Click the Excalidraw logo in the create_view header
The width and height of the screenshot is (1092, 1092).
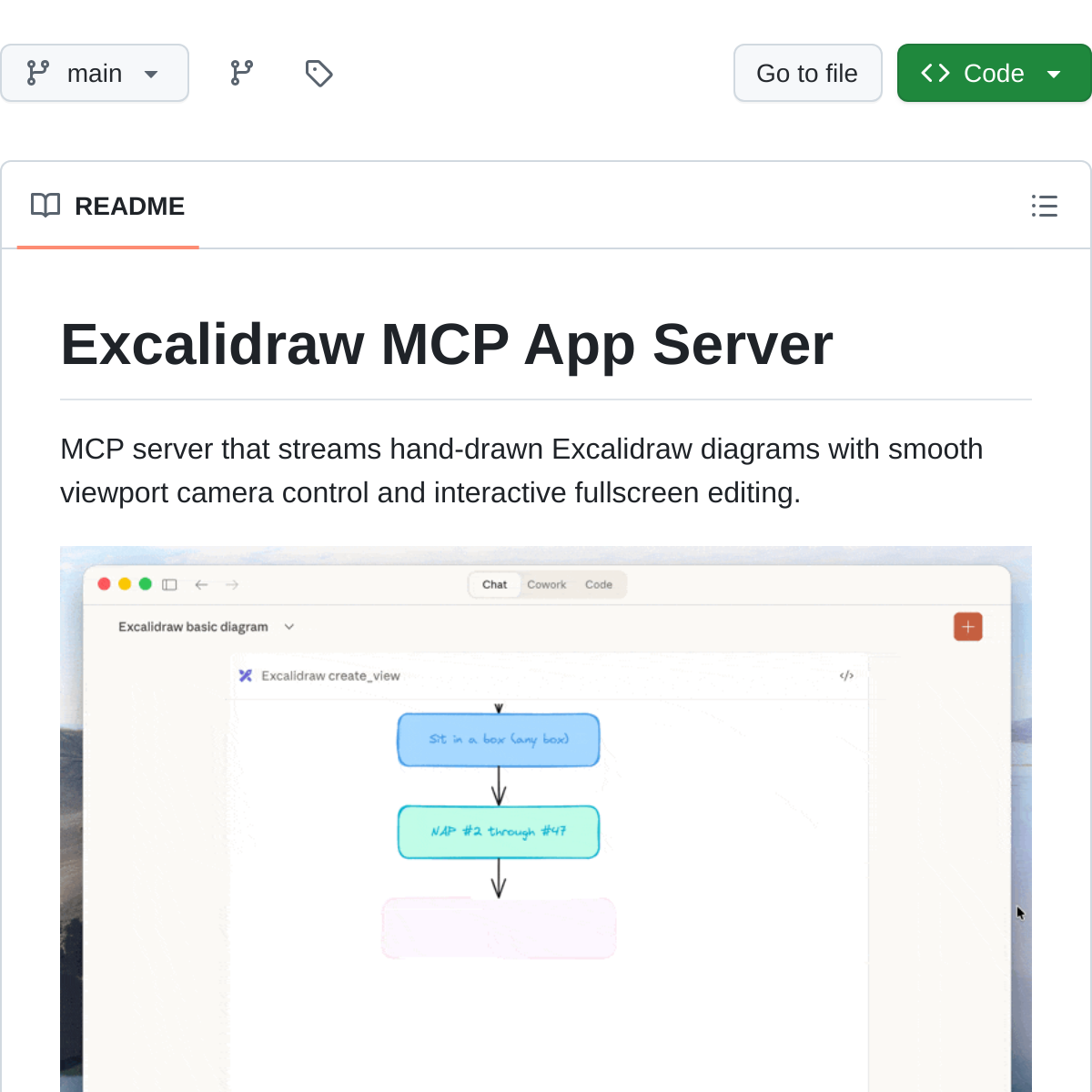(x=245, y=676)
